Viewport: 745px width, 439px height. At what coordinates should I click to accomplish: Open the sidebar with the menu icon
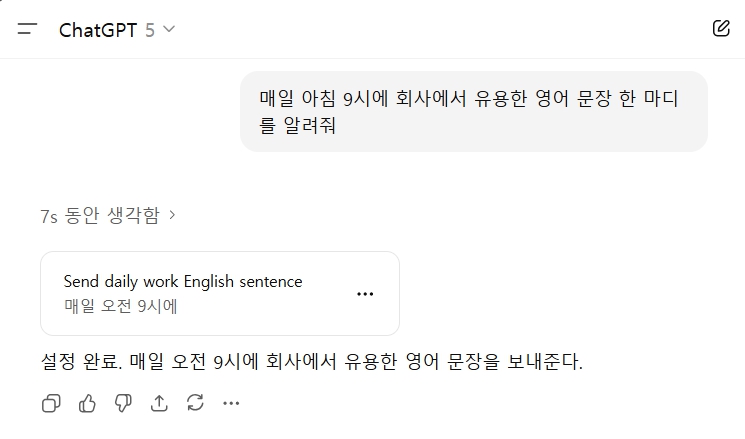point(27,29)
